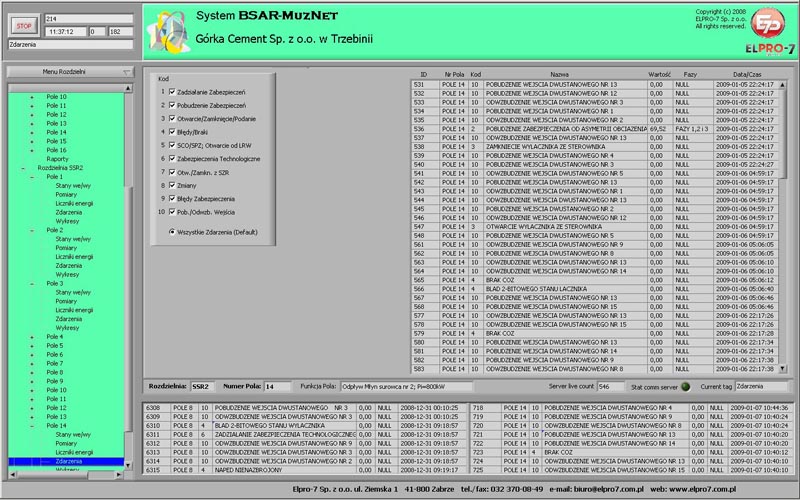The width and height of the screenshot is (800, 500).
Task: Open Stany we/wy under Pole 1
Action: tap(73, 186)
